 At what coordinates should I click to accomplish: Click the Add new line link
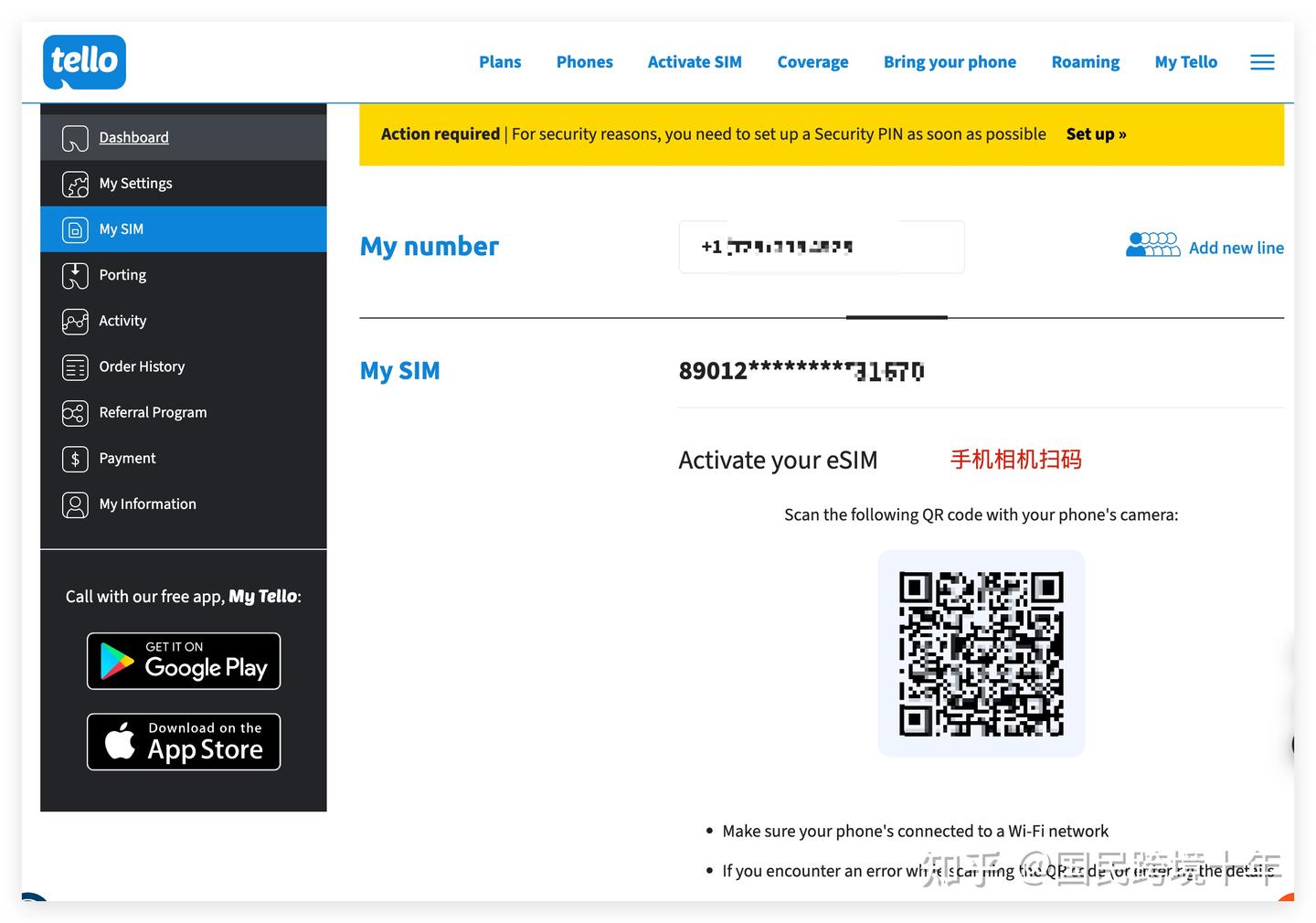pyautogui.click(x=1236, y=248)
